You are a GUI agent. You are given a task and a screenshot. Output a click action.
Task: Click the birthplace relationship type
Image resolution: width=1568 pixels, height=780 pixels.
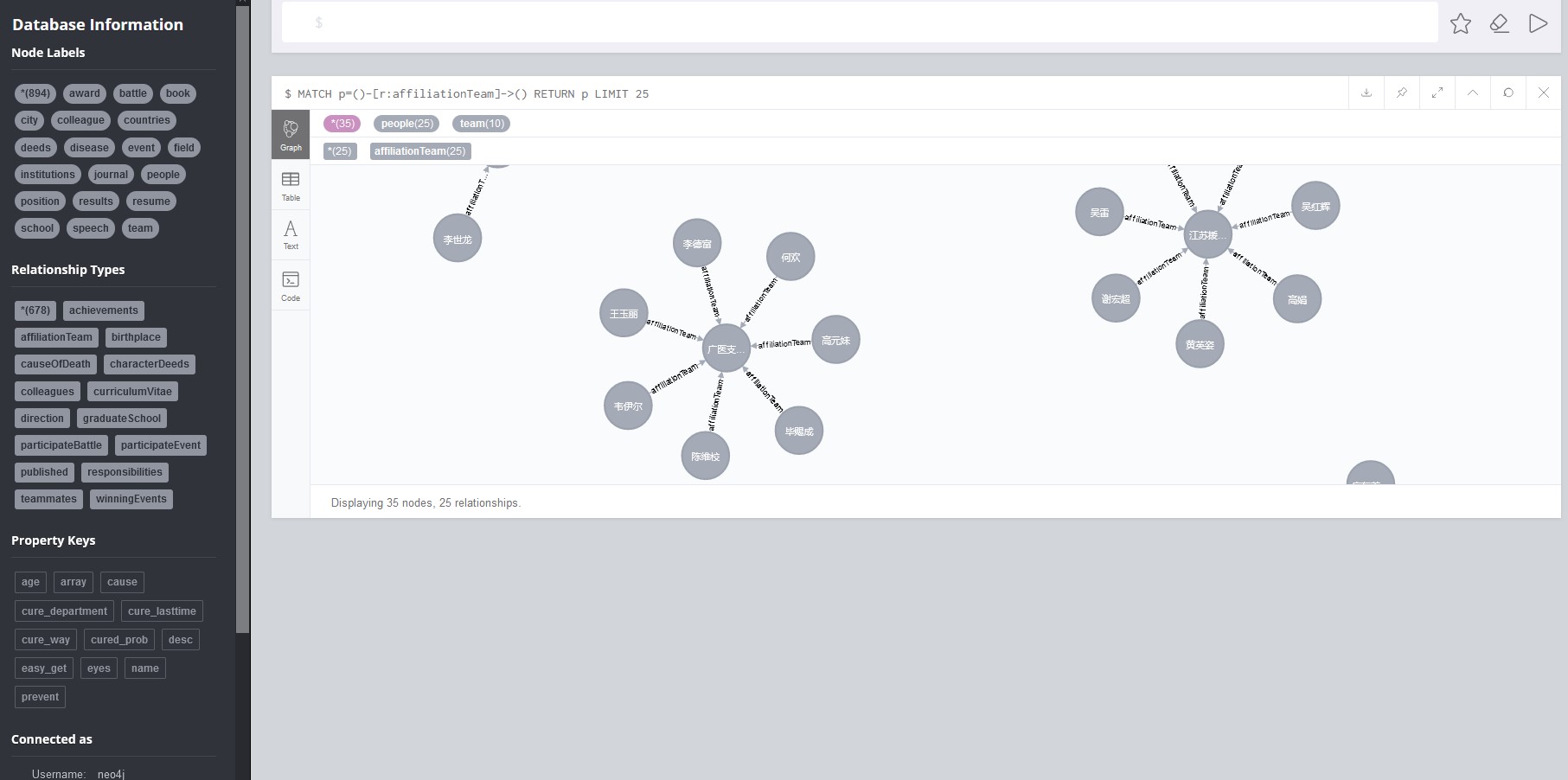click(136, 337)
